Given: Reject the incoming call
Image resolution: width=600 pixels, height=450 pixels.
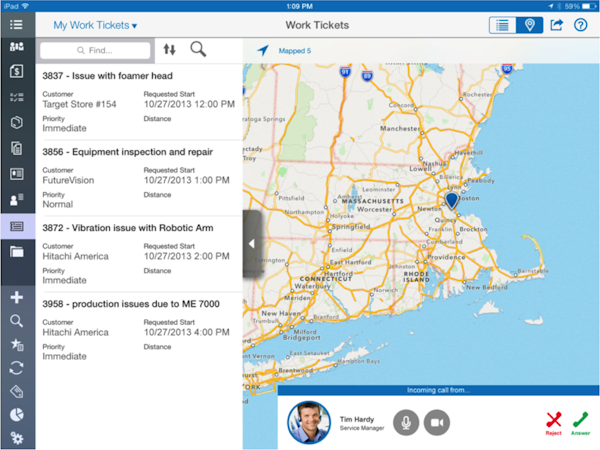Looking at the screenshot, I should pos(553,422).
